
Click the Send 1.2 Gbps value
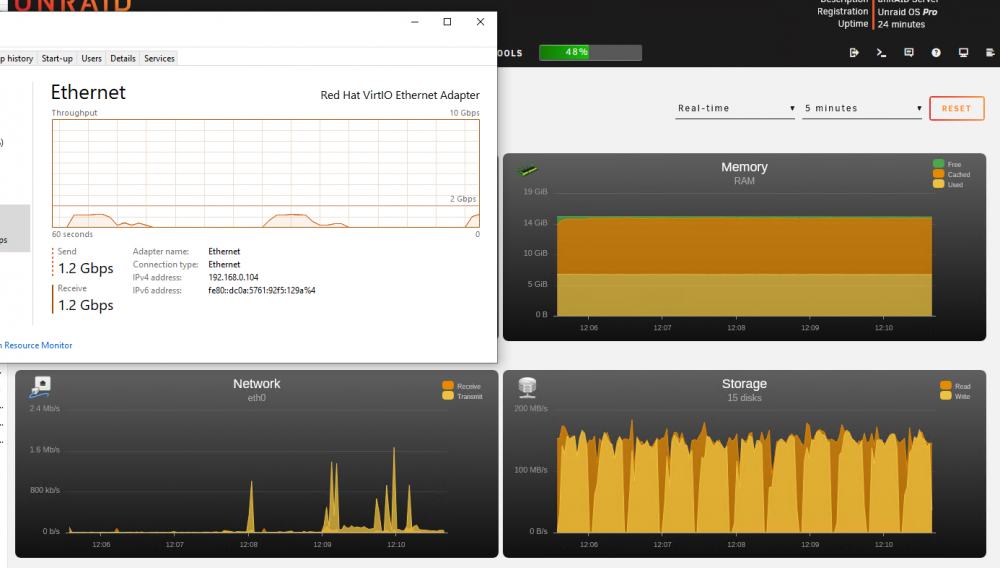coord(85,268)
